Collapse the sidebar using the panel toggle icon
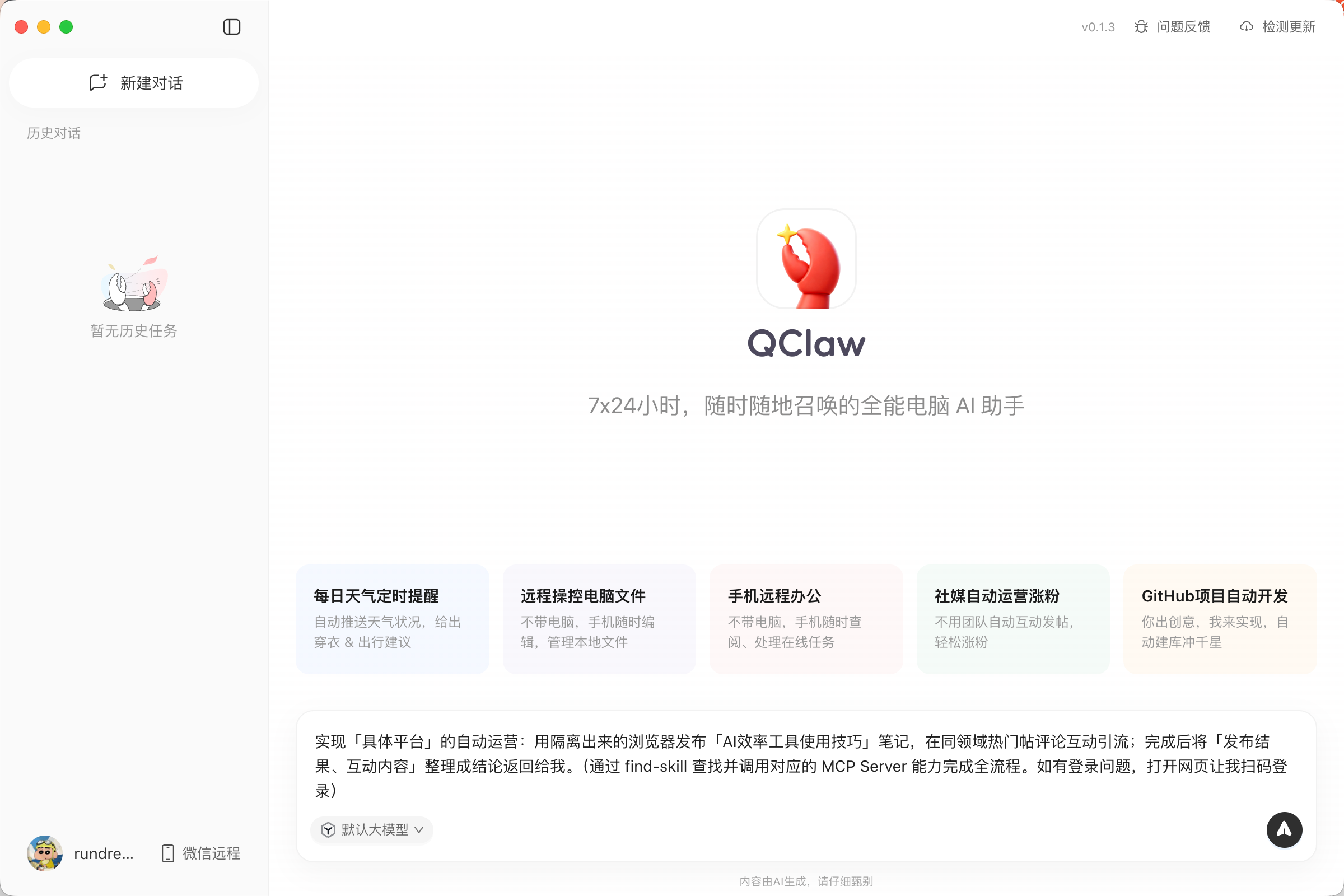 click(231, 27)
